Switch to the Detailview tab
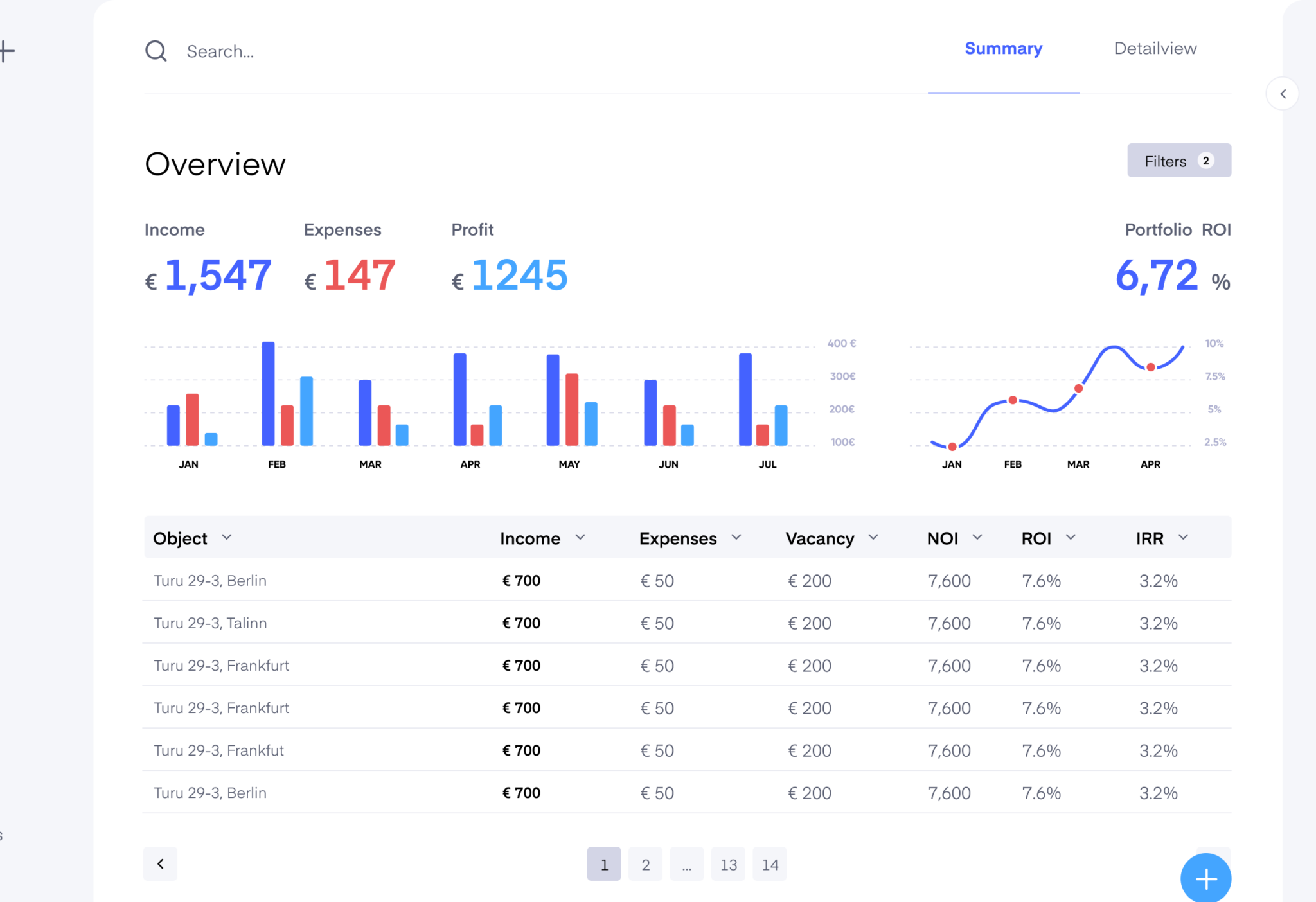Screen dimensions: 1316x902 click(x=1155, y=49)
